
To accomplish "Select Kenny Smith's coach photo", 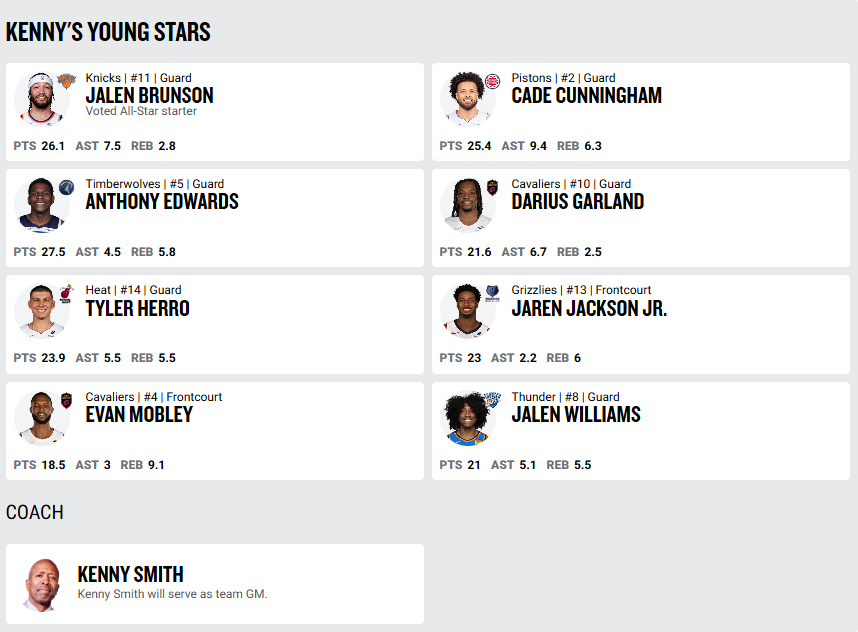I will click(40, 584).
